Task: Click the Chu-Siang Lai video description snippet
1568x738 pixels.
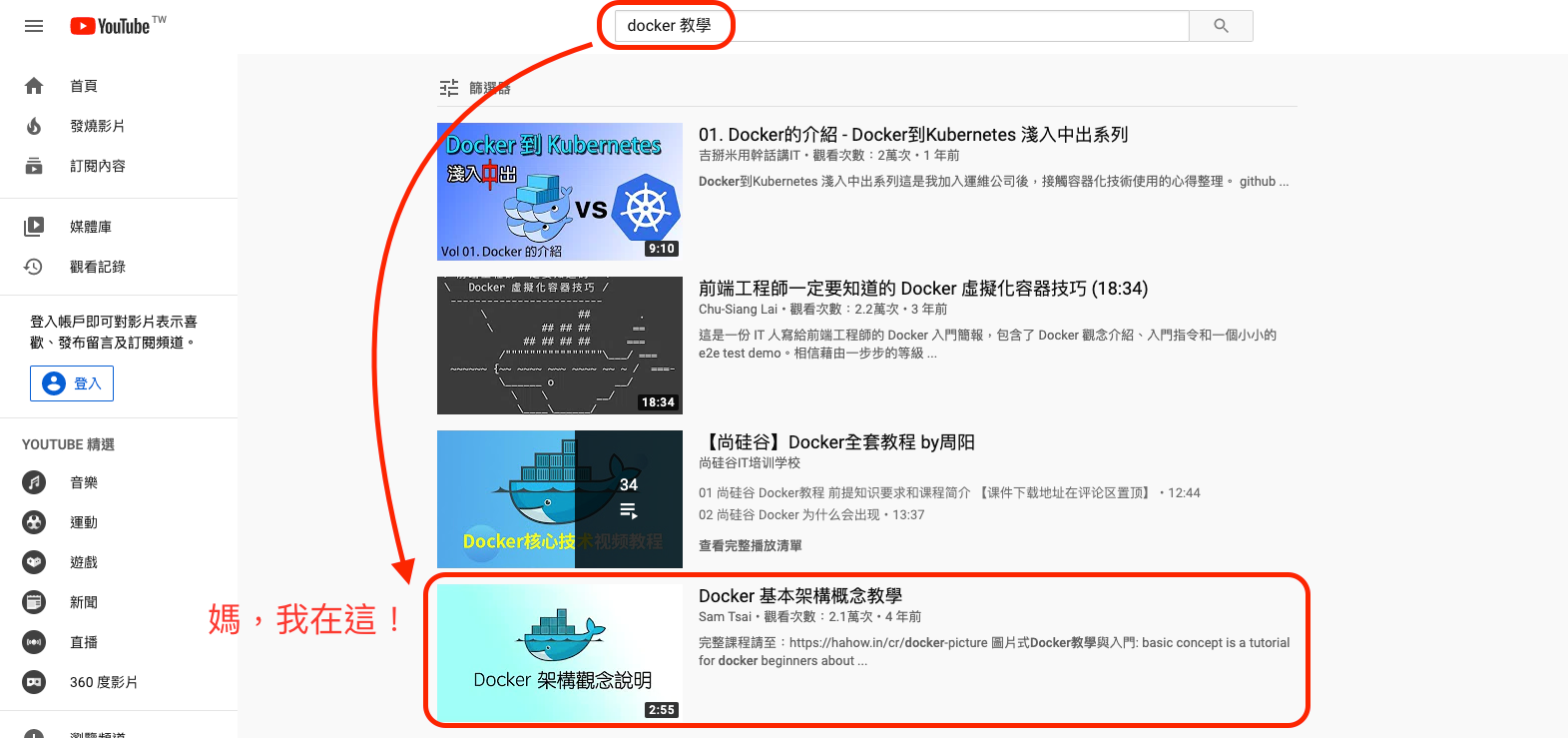Action: point(988,344)
